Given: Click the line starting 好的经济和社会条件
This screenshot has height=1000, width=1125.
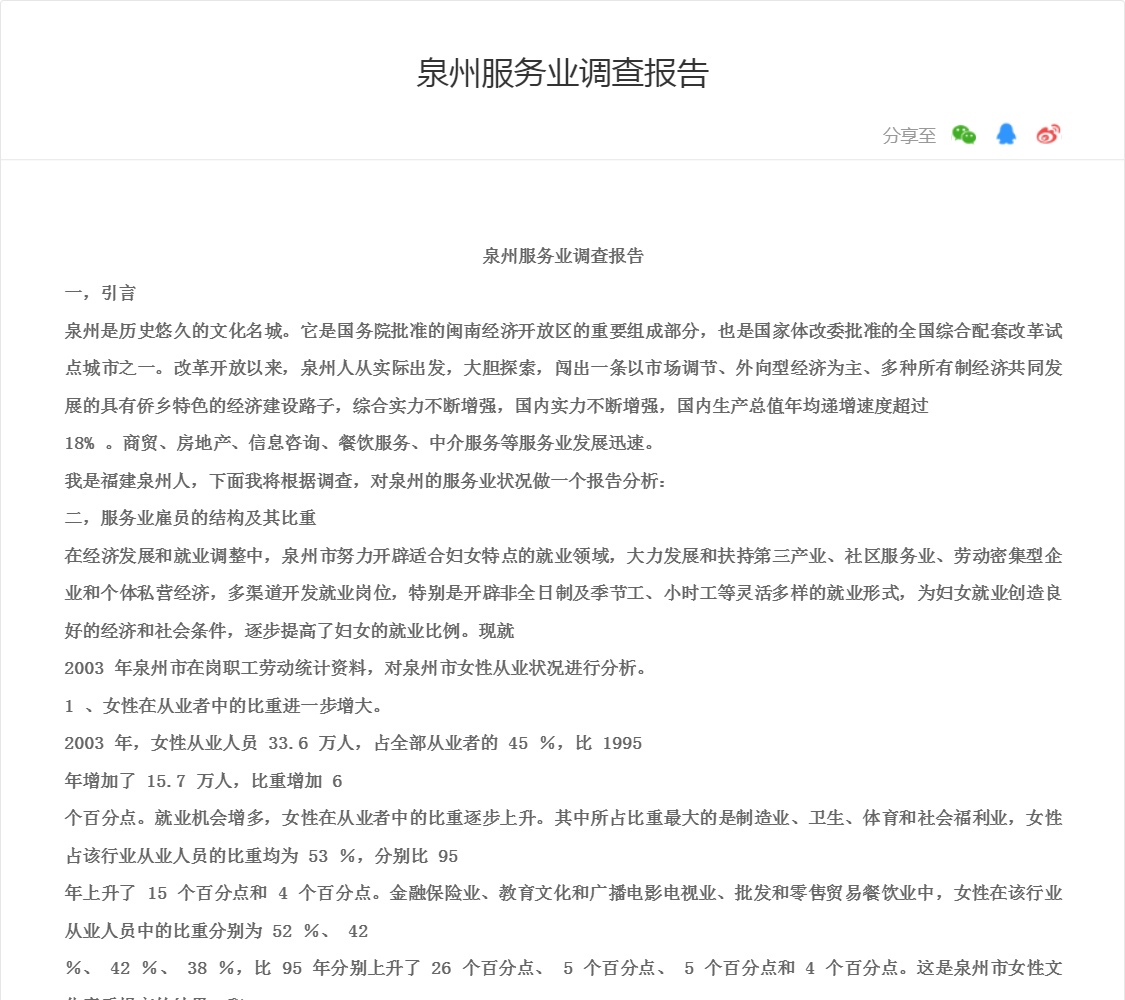Looking at the screenshot, I should (290, 631).
